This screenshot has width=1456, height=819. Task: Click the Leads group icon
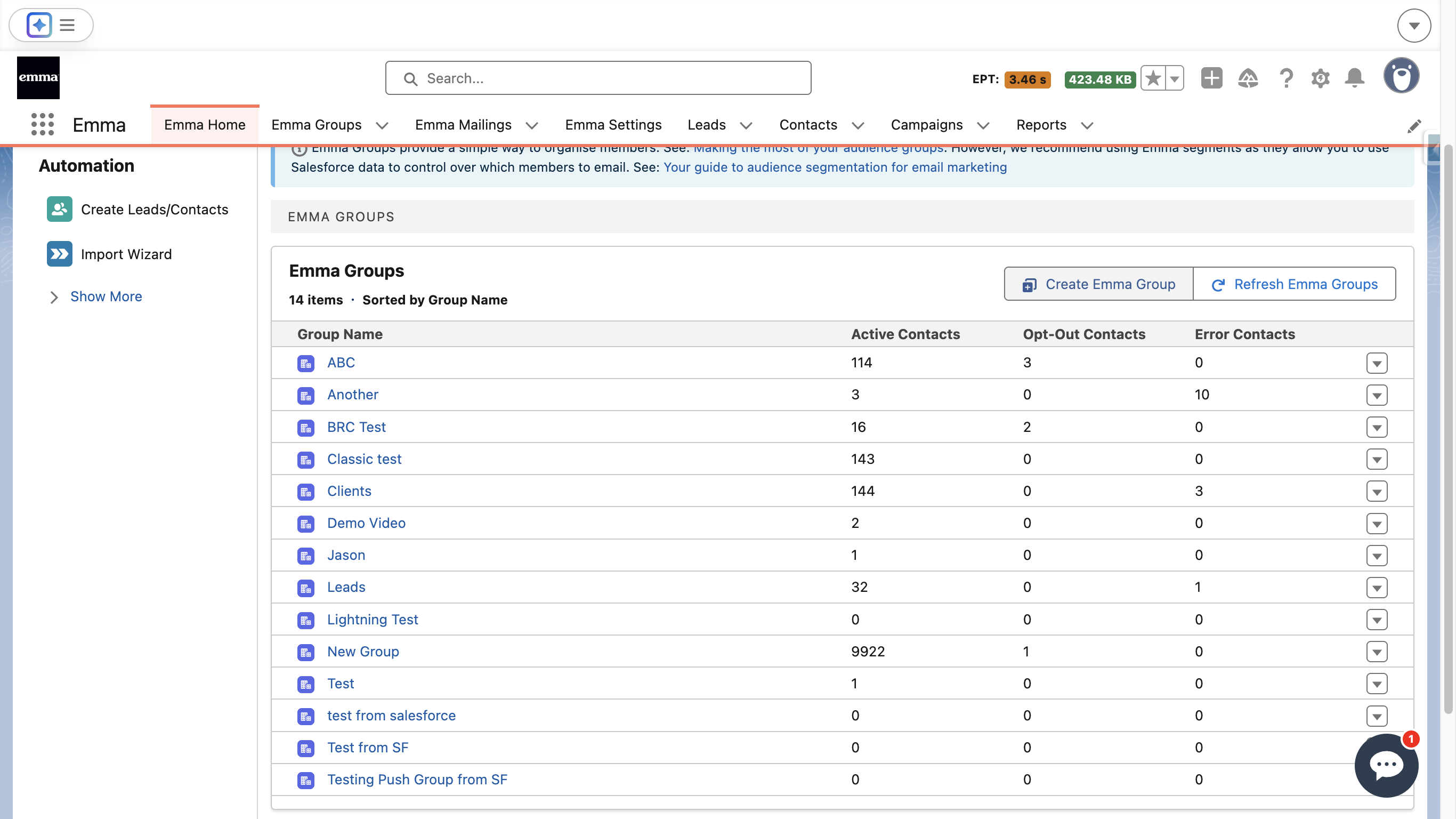tap(306, 588)
